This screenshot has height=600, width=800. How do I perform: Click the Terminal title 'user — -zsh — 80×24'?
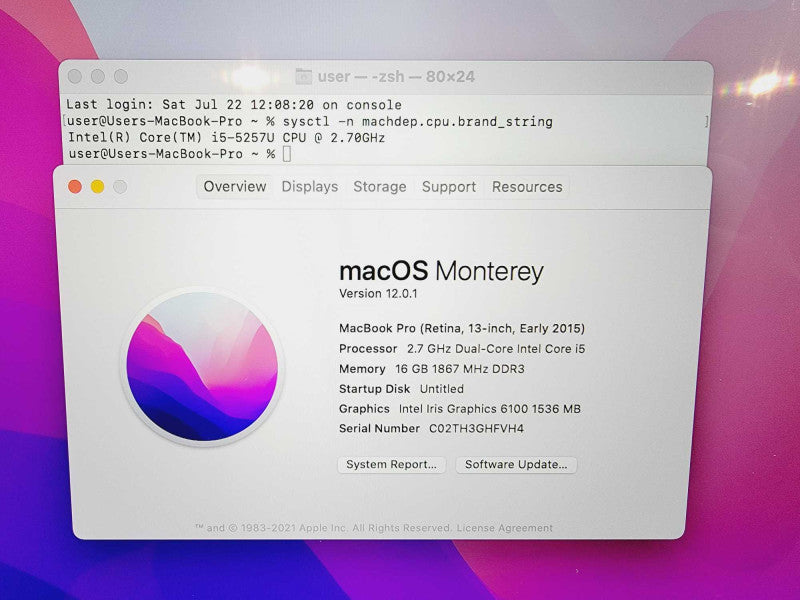pos(396,77)
